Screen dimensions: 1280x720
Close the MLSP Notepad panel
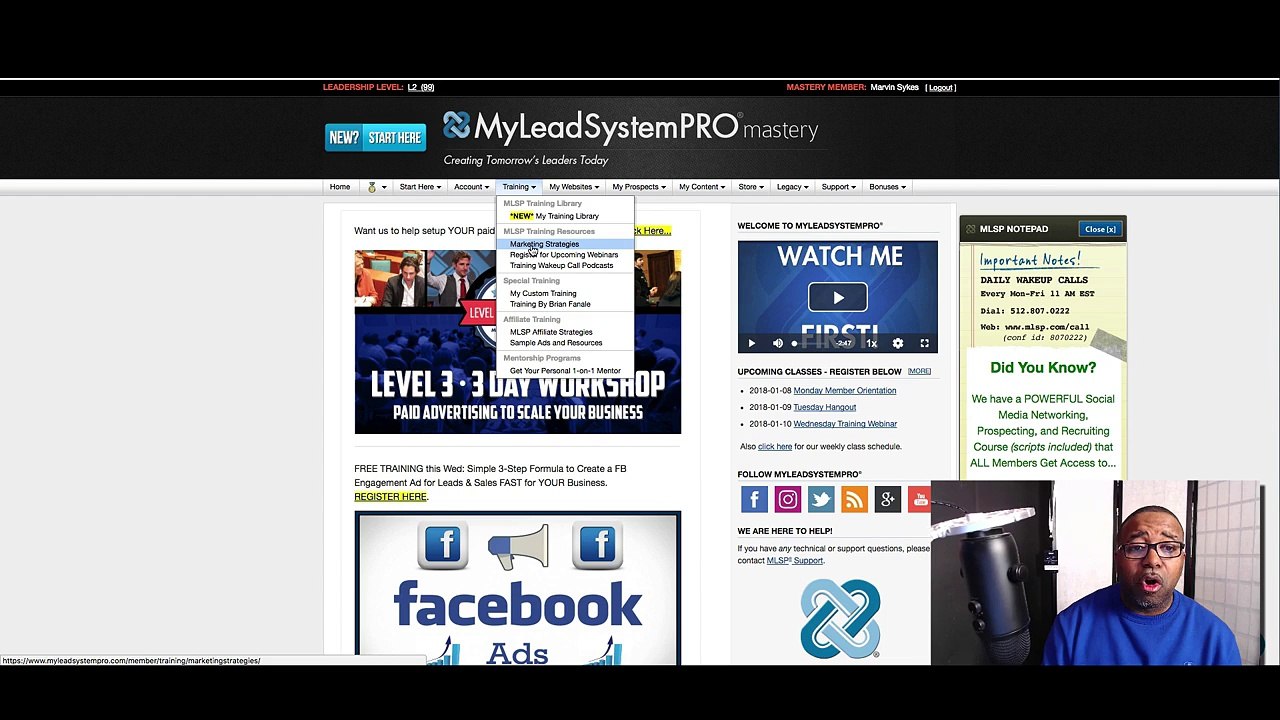[1100, 229]
